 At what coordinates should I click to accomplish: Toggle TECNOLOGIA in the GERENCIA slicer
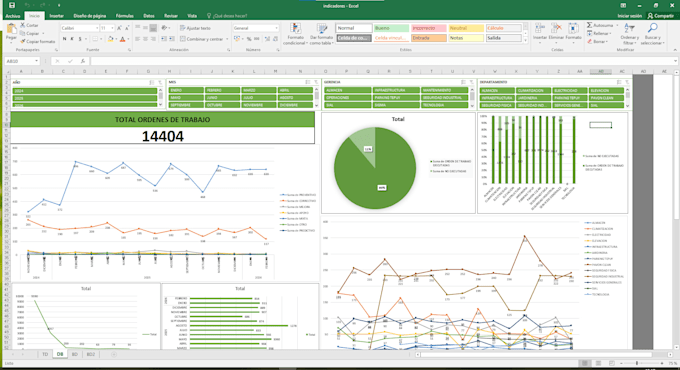coord(445,105)
